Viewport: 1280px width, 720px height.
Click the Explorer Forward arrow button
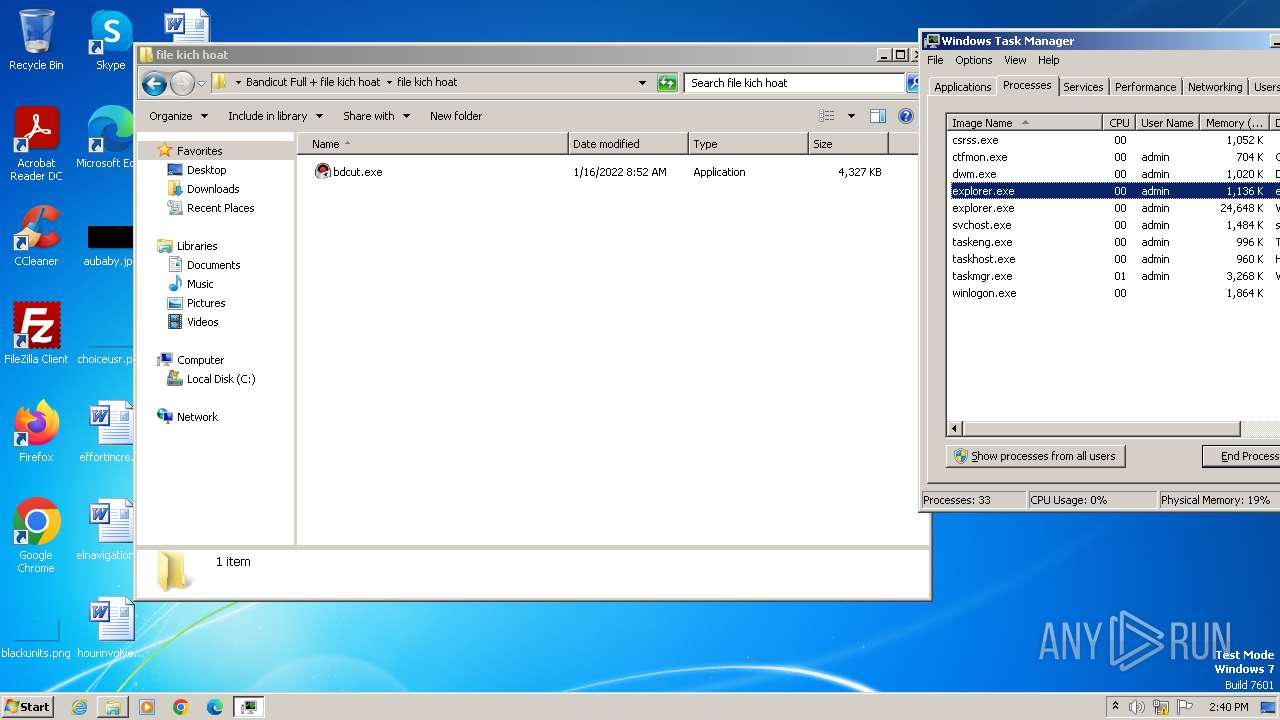pyautogui.click(x=182, y=83)
